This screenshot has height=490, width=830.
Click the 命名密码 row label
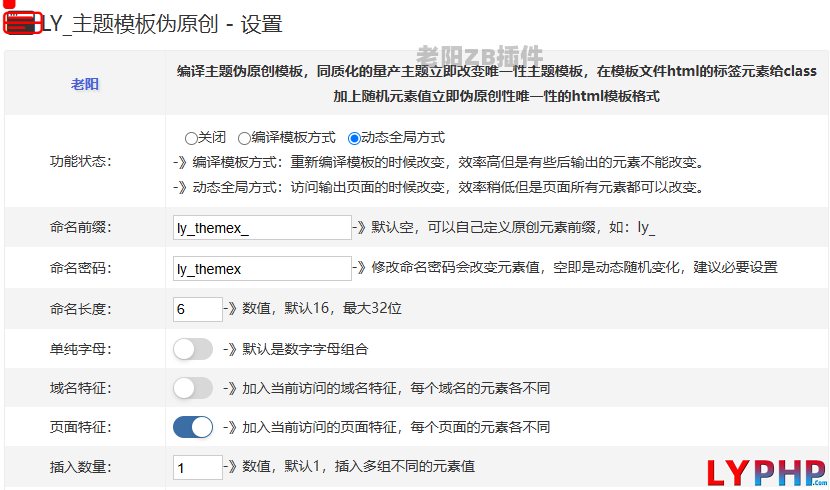(x=80, y=268)
